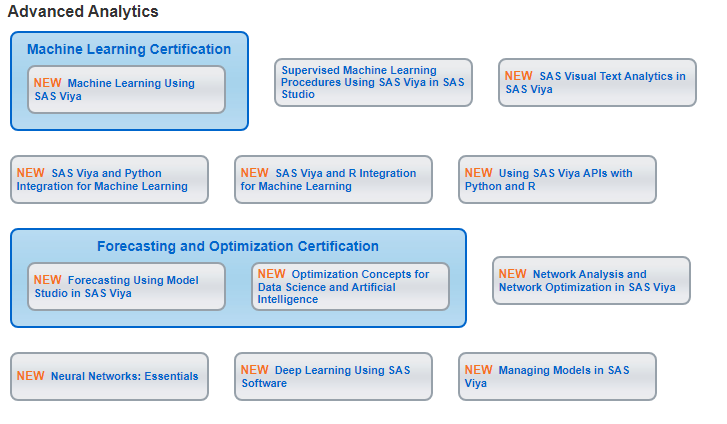
Task: Open Forecasting Using Model Studio course
Action: coord(127,287)
